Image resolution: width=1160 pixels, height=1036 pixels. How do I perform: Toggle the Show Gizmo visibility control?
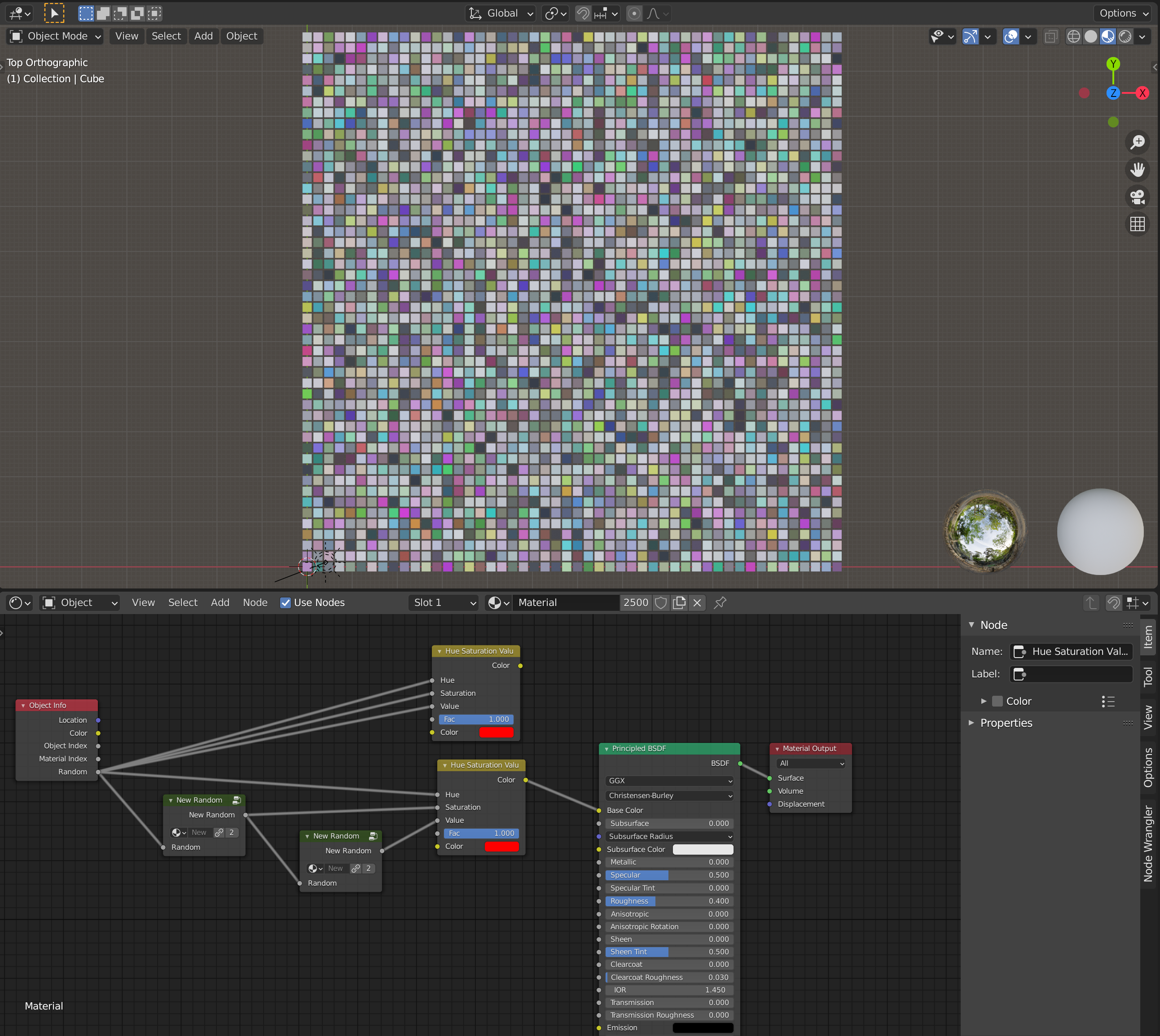(x=970, y=36)
